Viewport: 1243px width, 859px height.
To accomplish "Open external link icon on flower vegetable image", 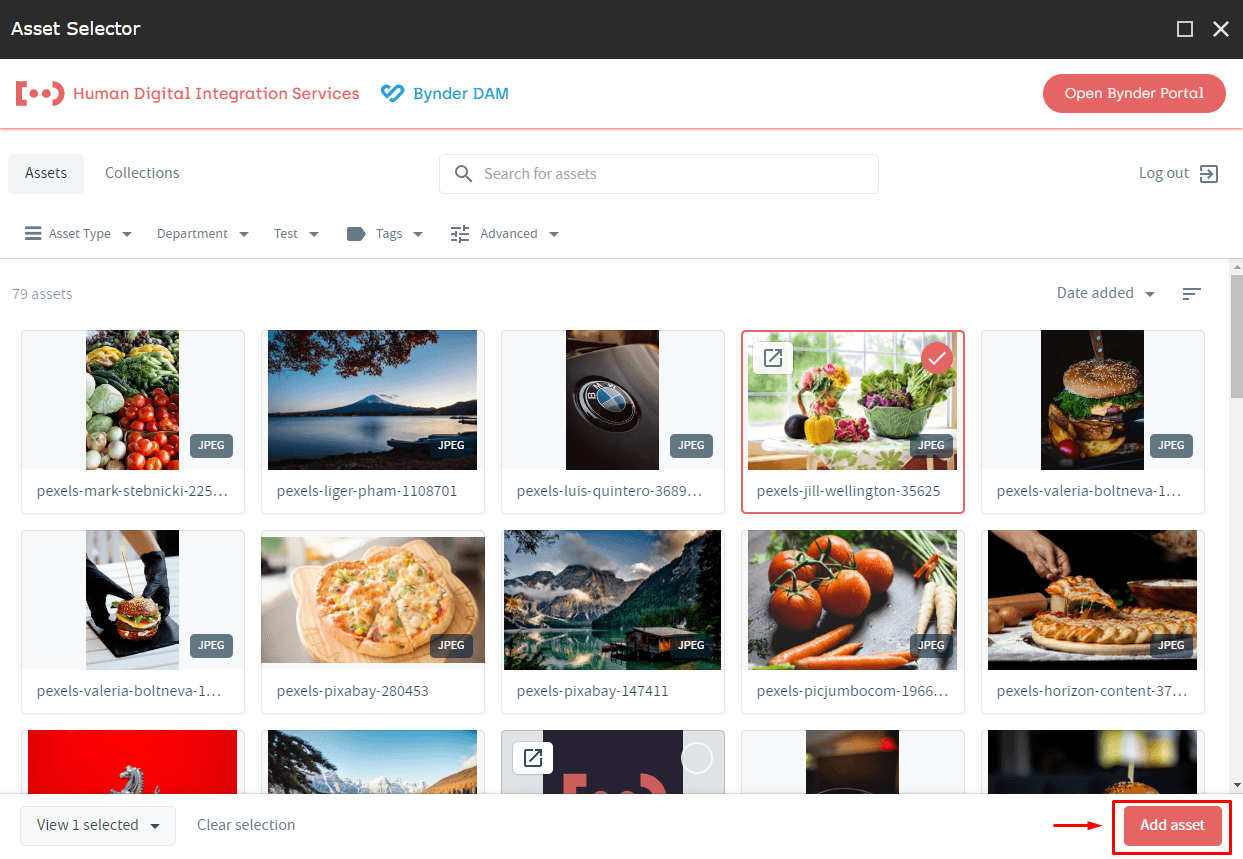I will click(x=772, y=358).
